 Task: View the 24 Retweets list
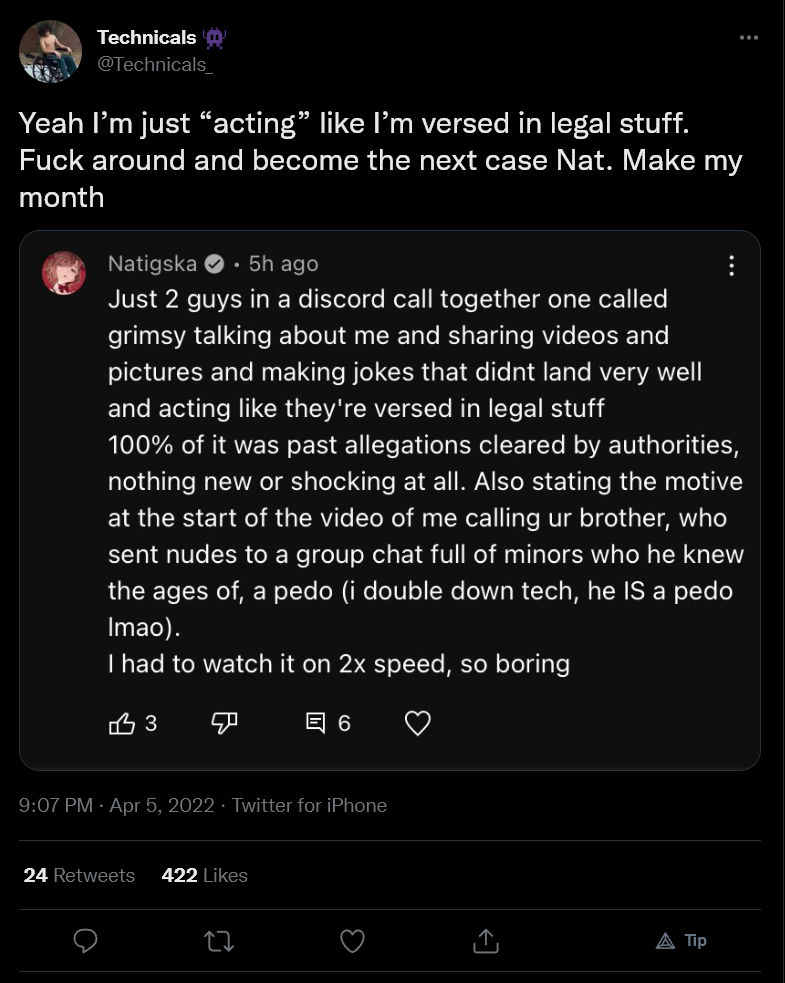point(79,875)
